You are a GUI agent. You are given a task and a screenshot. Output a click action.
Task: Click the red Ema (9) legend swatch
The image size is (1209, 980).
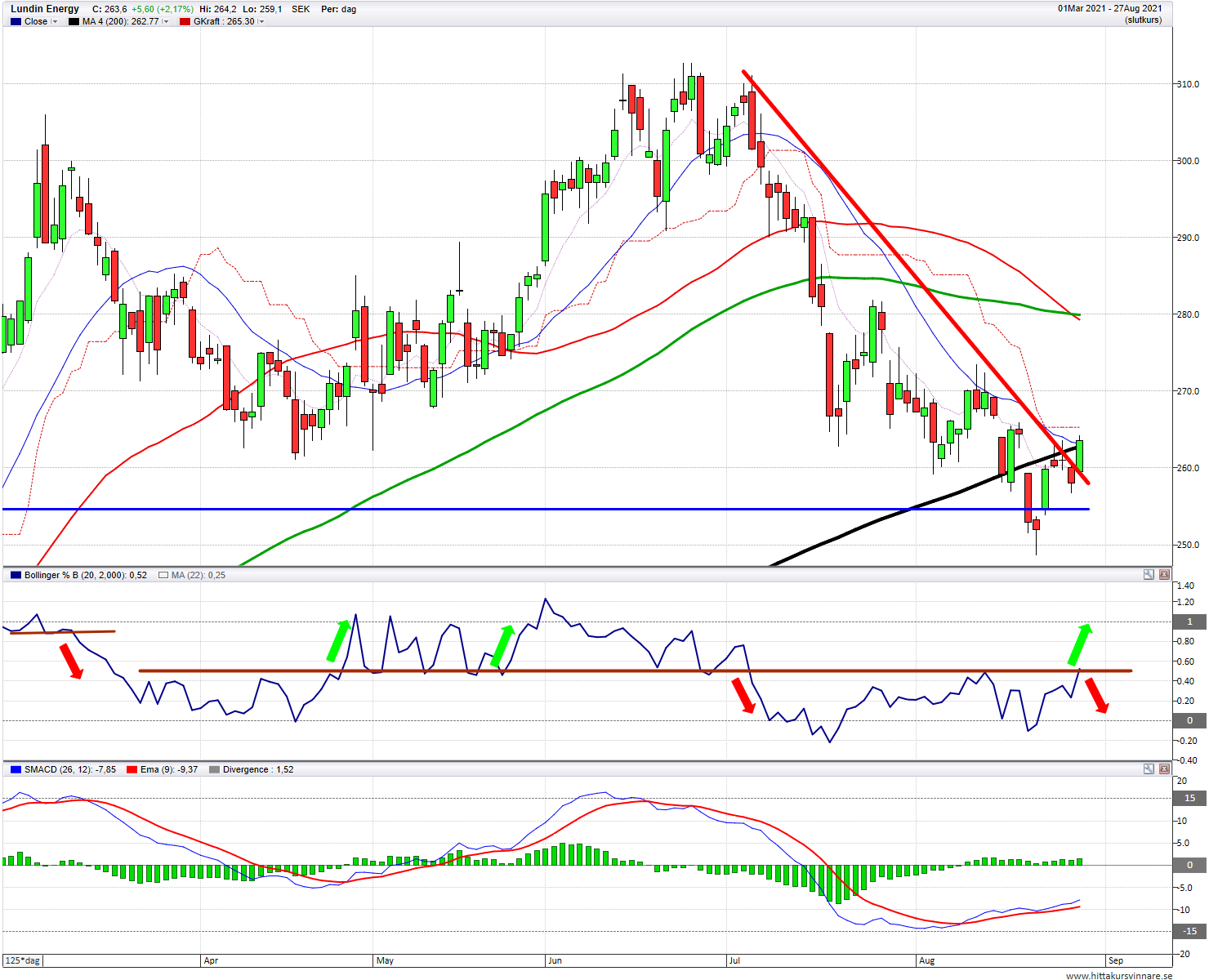click(132, 769)
